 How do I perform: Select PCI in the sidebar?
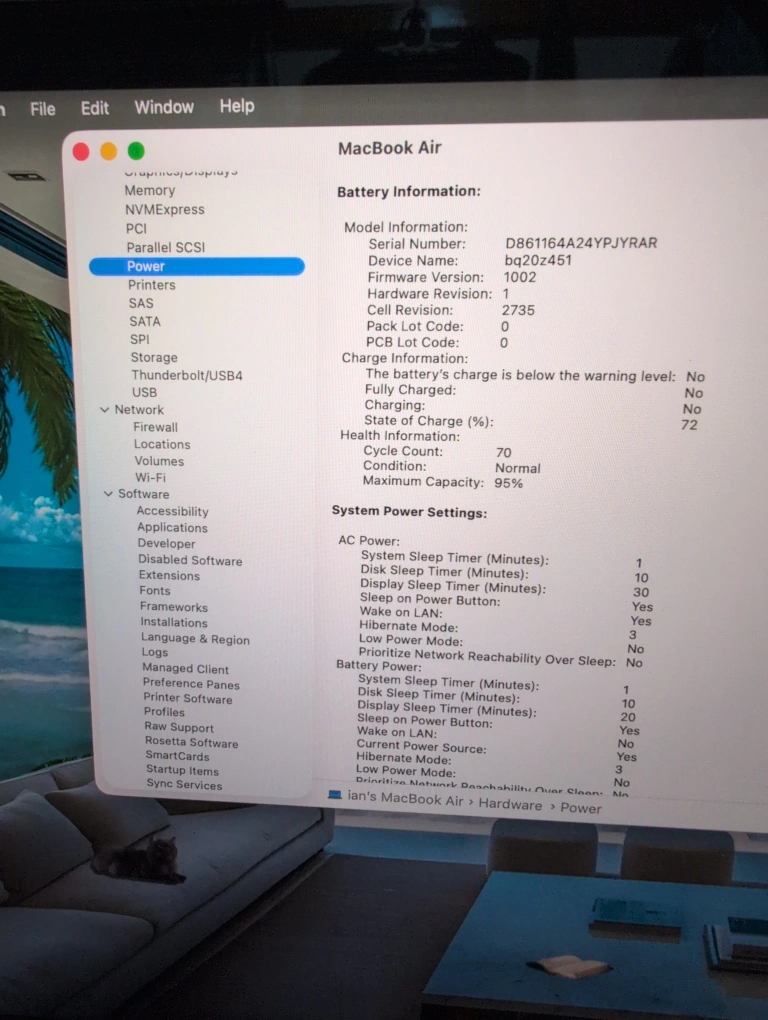click(x=136, y=228)
